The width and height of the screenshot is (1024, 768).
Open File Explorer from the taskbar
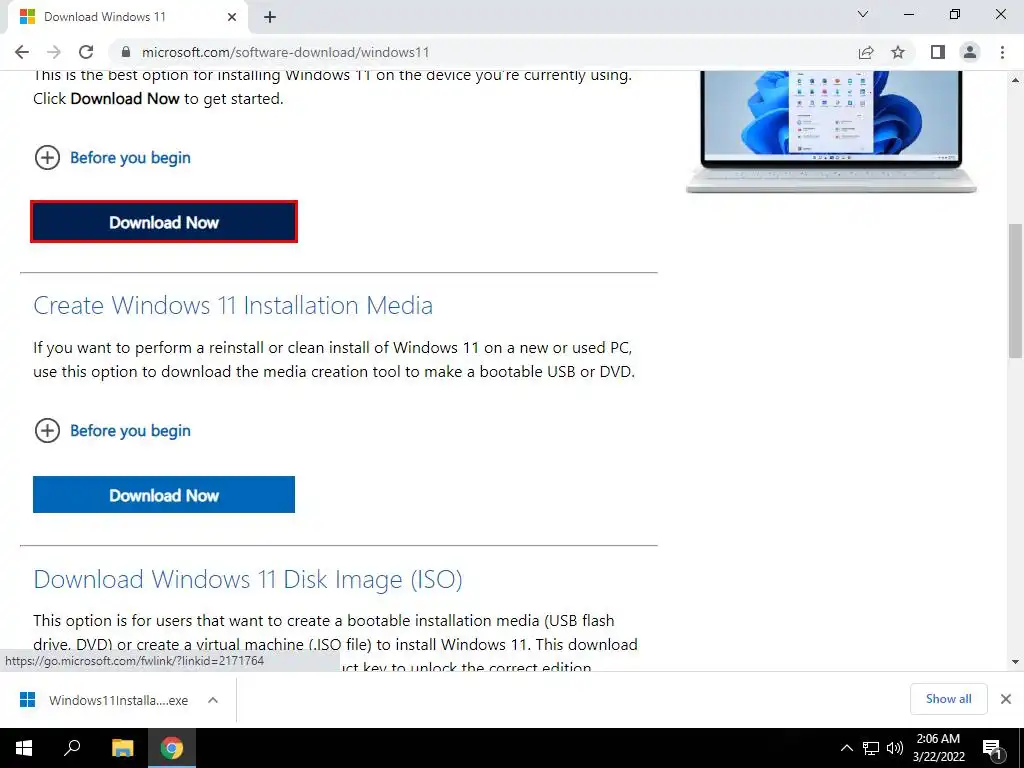(x=122, y=748)
